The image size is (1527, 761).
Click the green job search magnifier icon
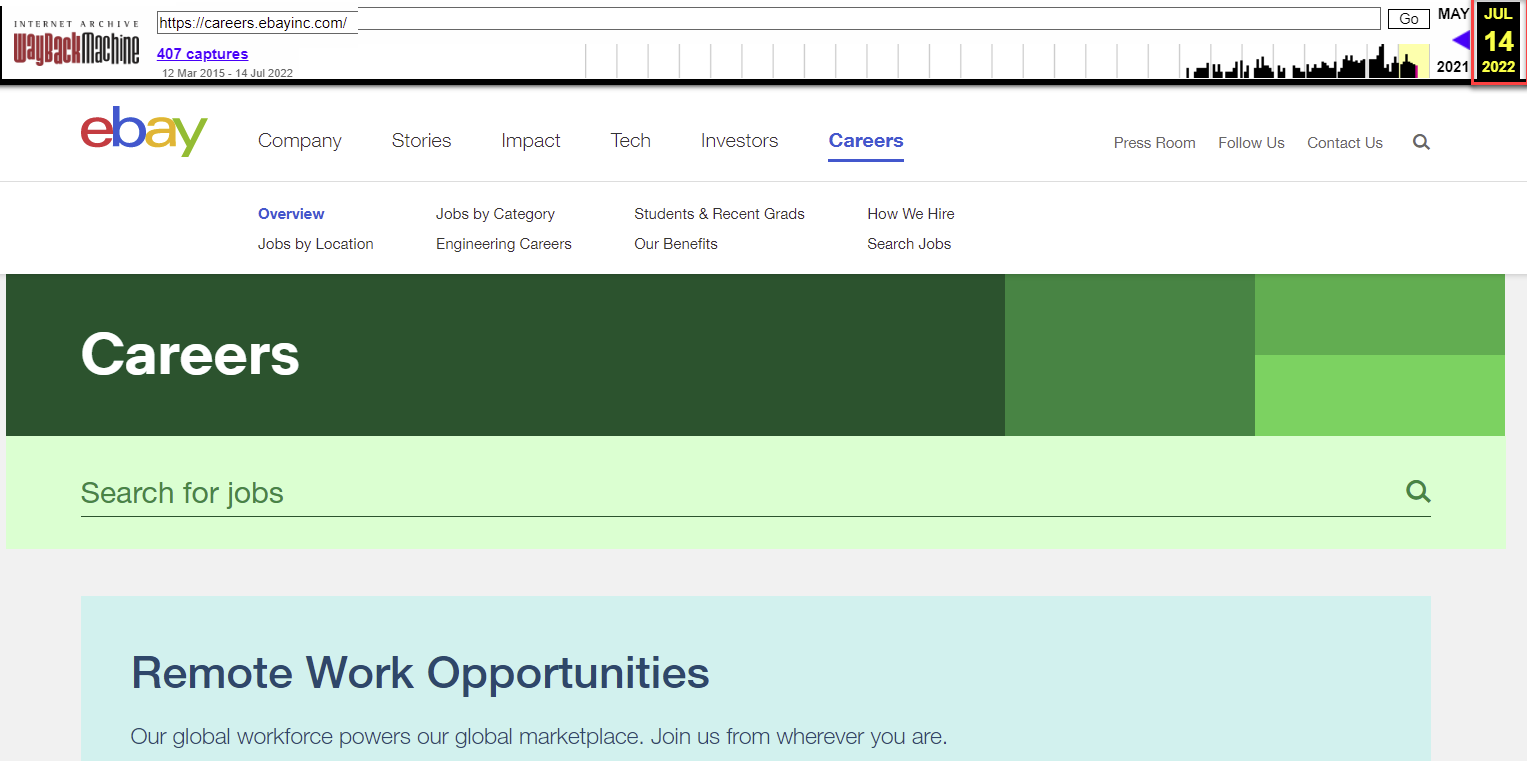coord(1418,491)
